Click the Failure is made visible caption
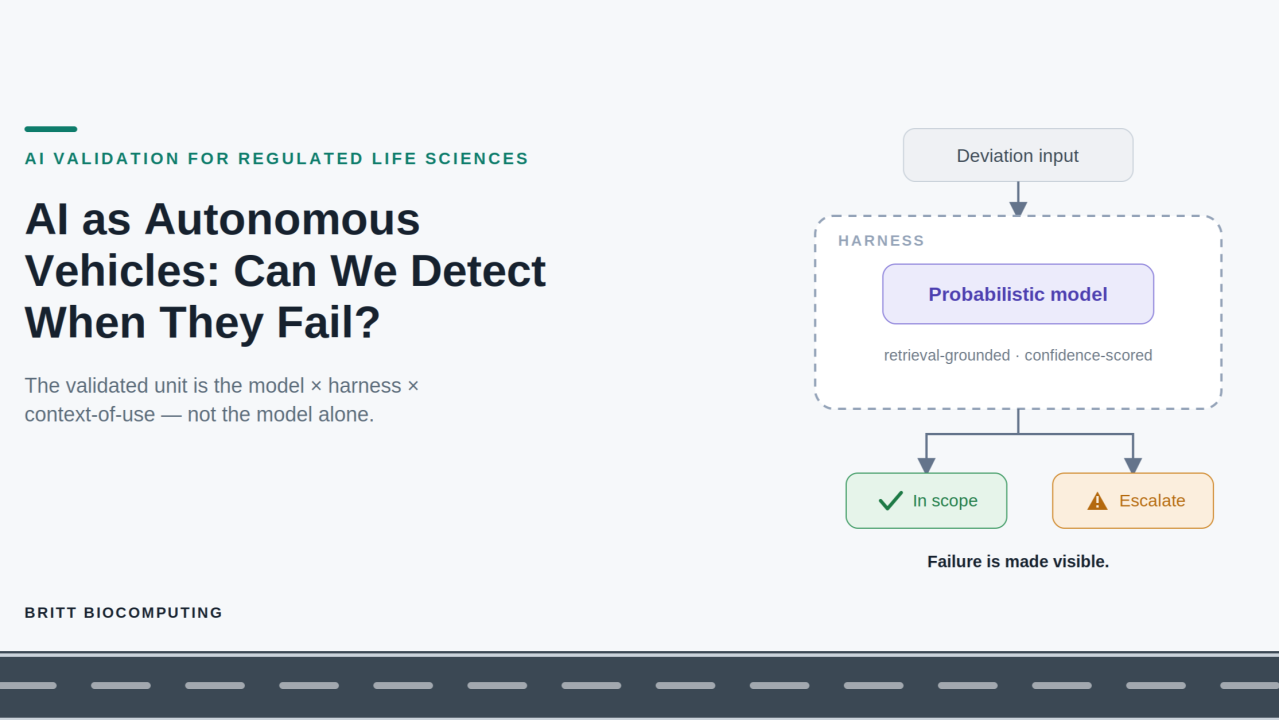Screen dimensions: 1279x720 (1018, 562)
